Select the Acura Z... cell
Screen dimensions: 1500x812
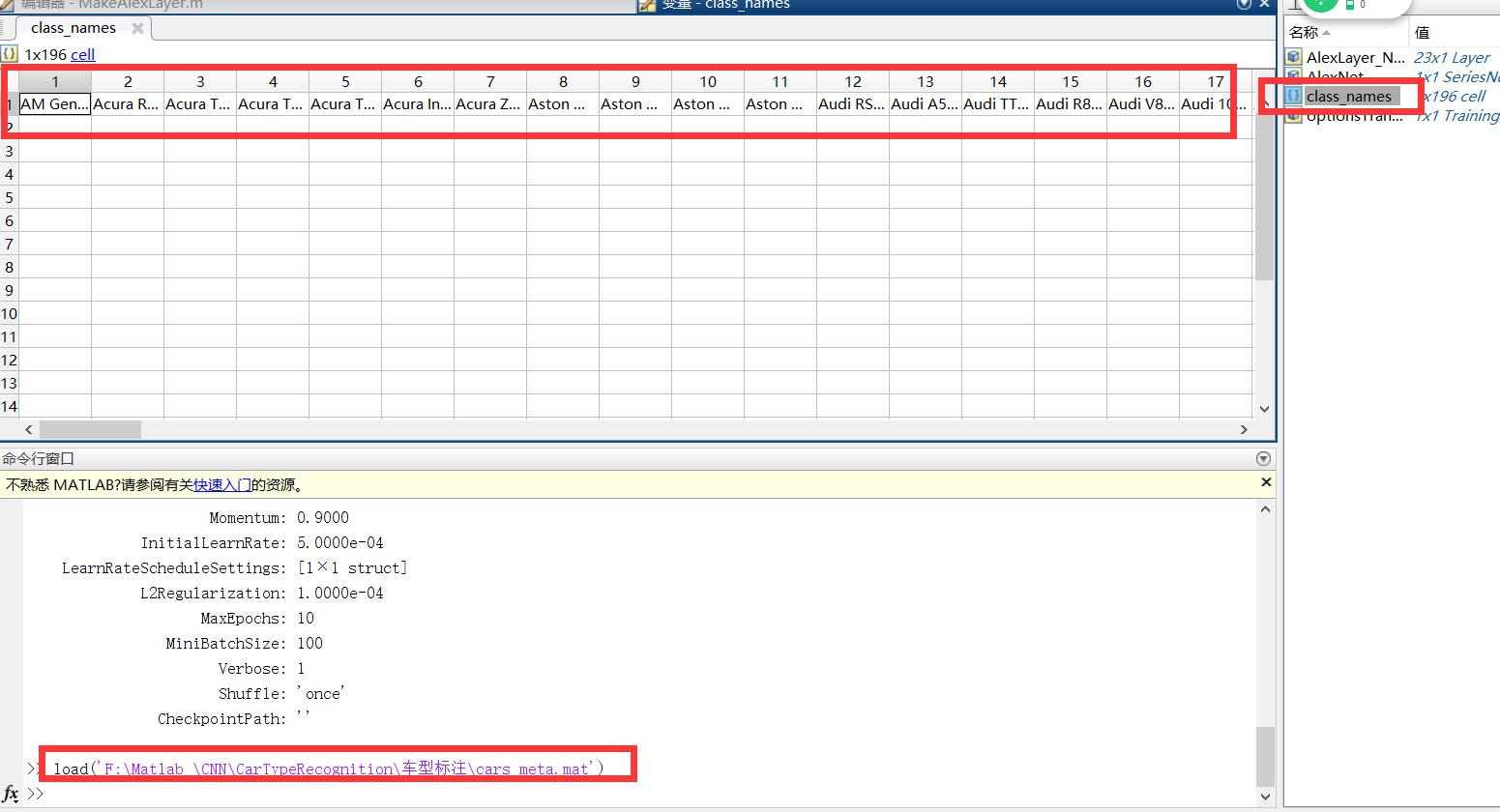tap(490, 104)
